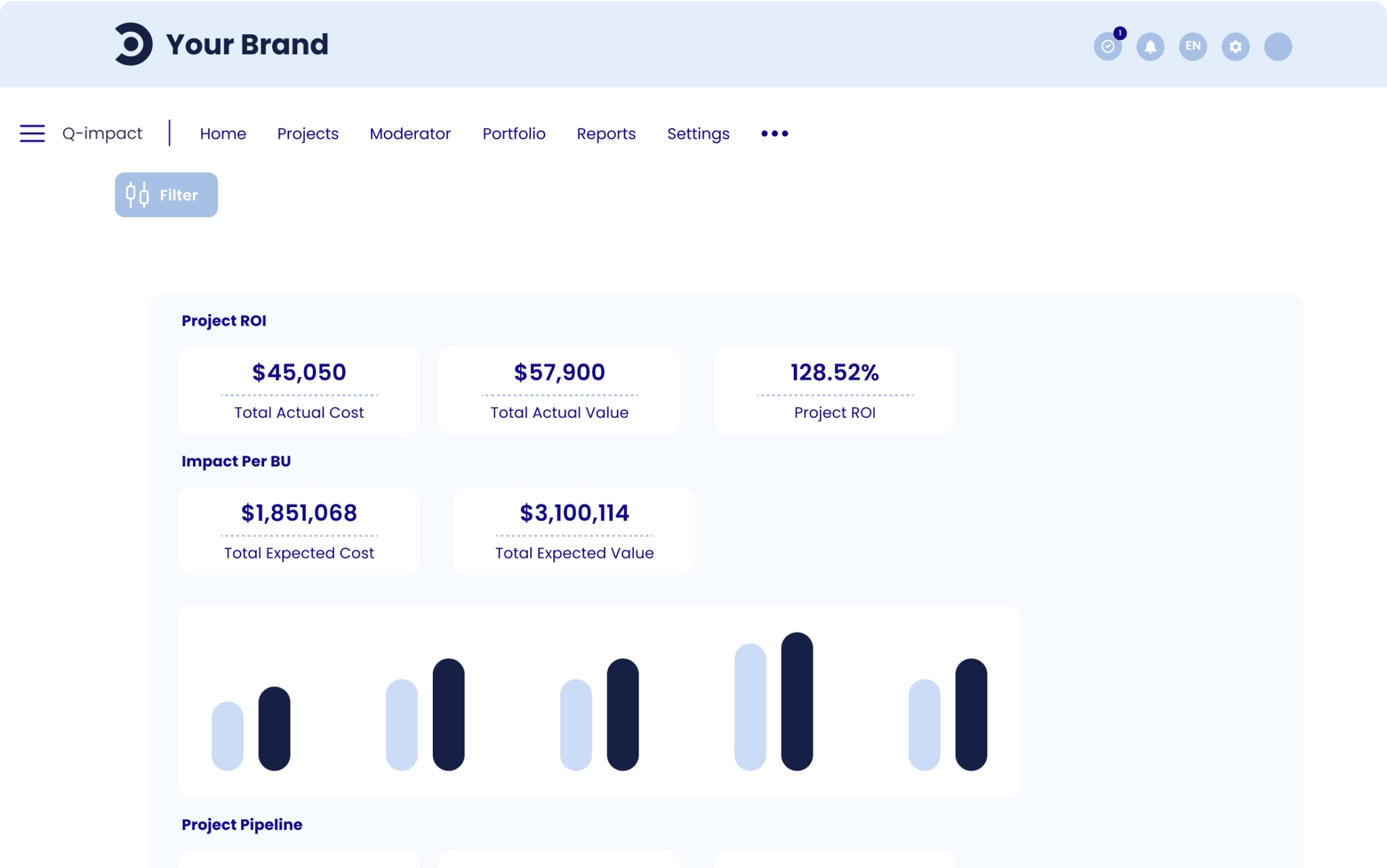Click the Filter button
The height and width of the screenshot is (868, 1387).
click(166, 195)
